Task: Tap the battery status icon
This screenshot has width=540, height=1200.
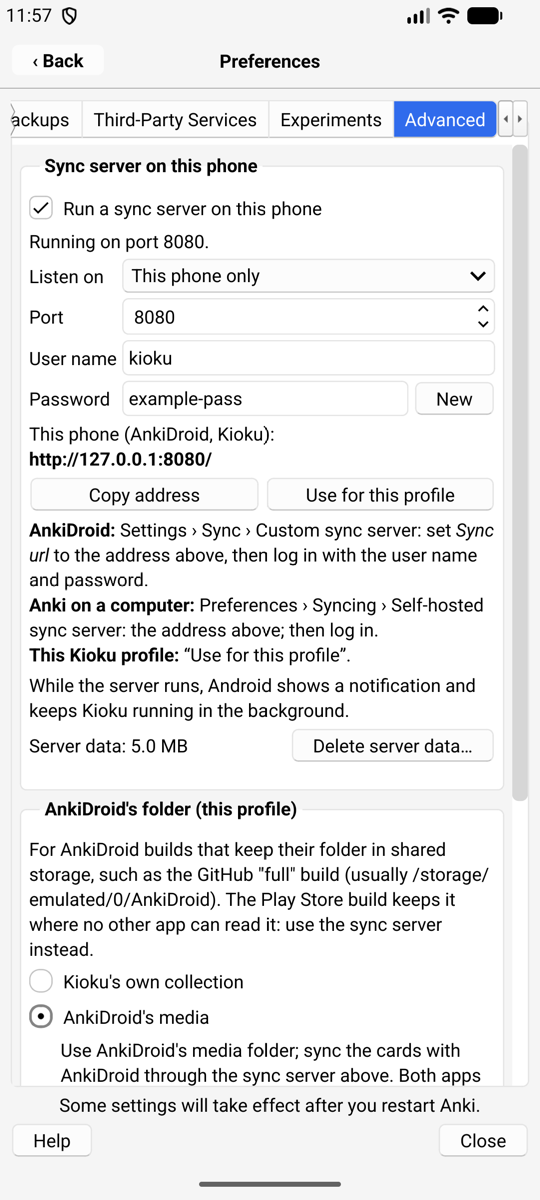Action: (x=485, y=16)
